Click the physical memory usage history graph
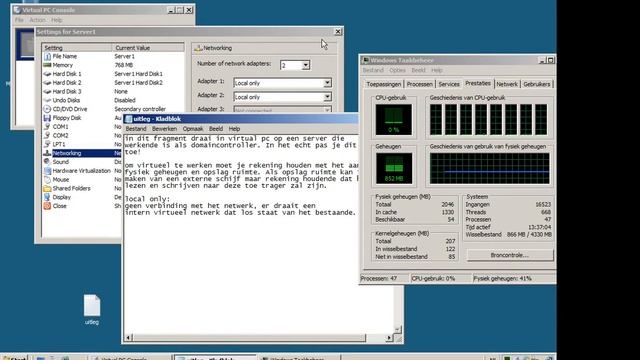This screenshot has height=360, width=640. point(489,169)
